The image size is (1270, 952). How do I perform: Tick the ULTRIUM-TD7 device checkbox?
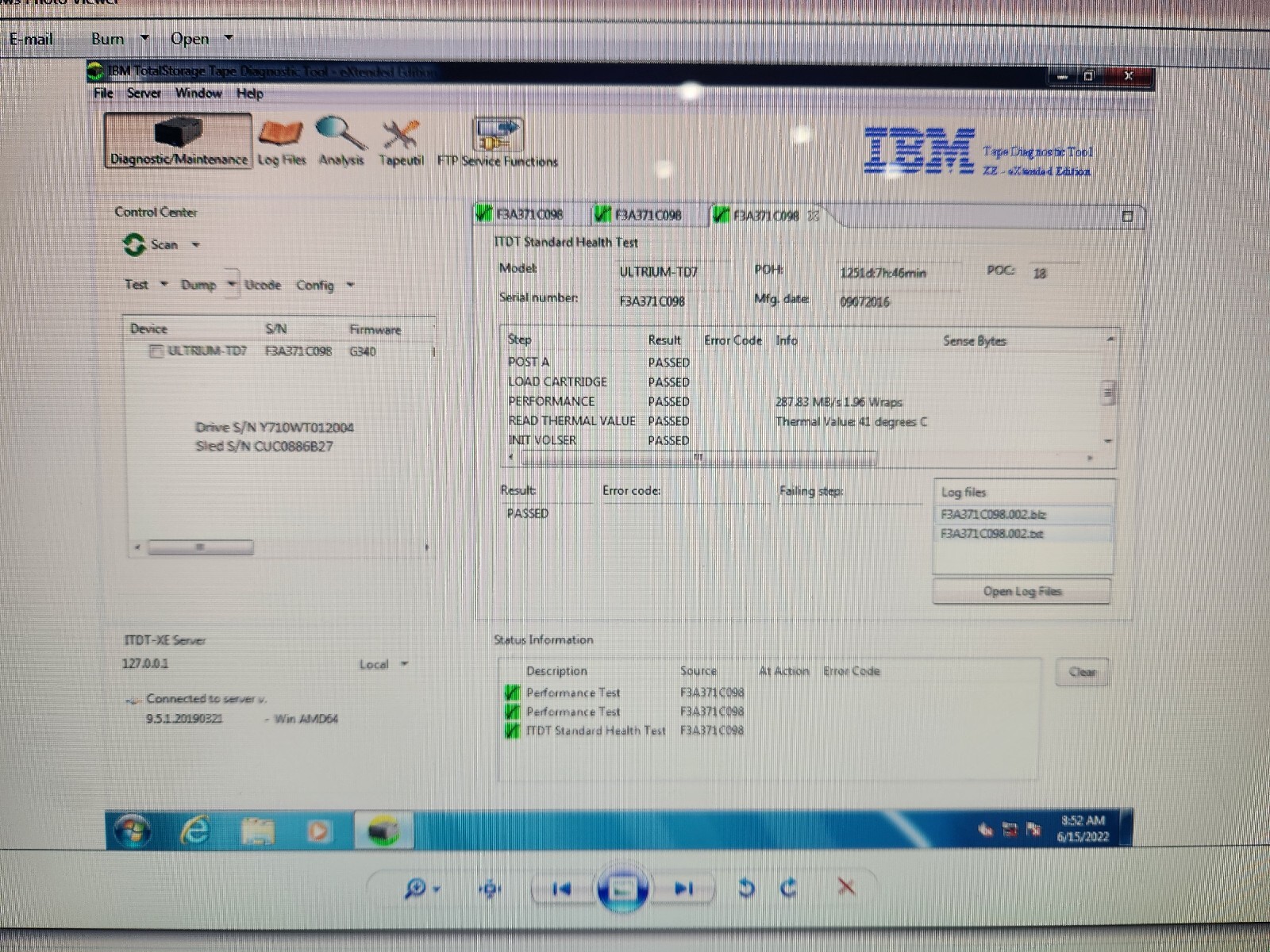[156, 351]
